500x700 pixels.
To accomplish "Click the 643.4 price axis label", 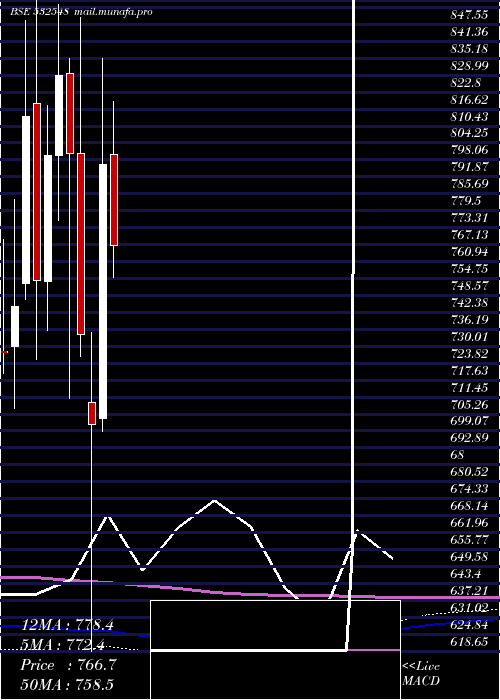I will [466, 574].
